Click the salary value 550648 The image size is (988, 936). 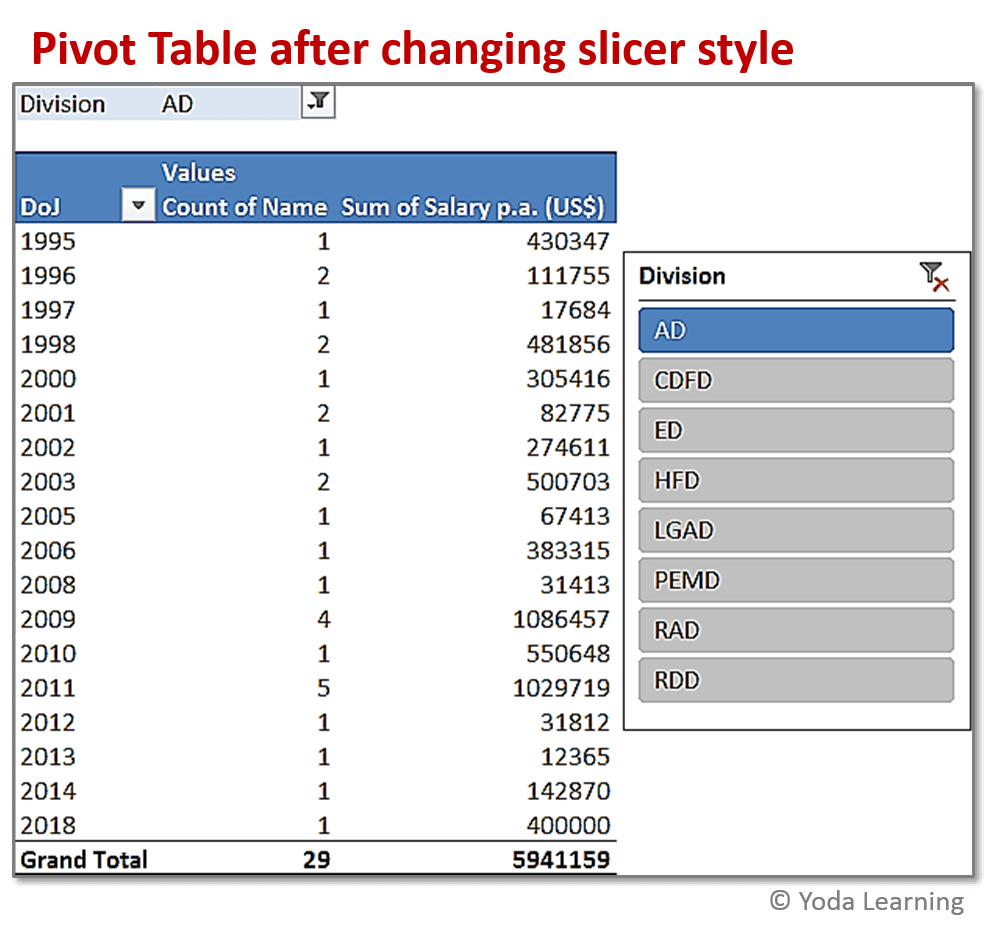(568, 654)
